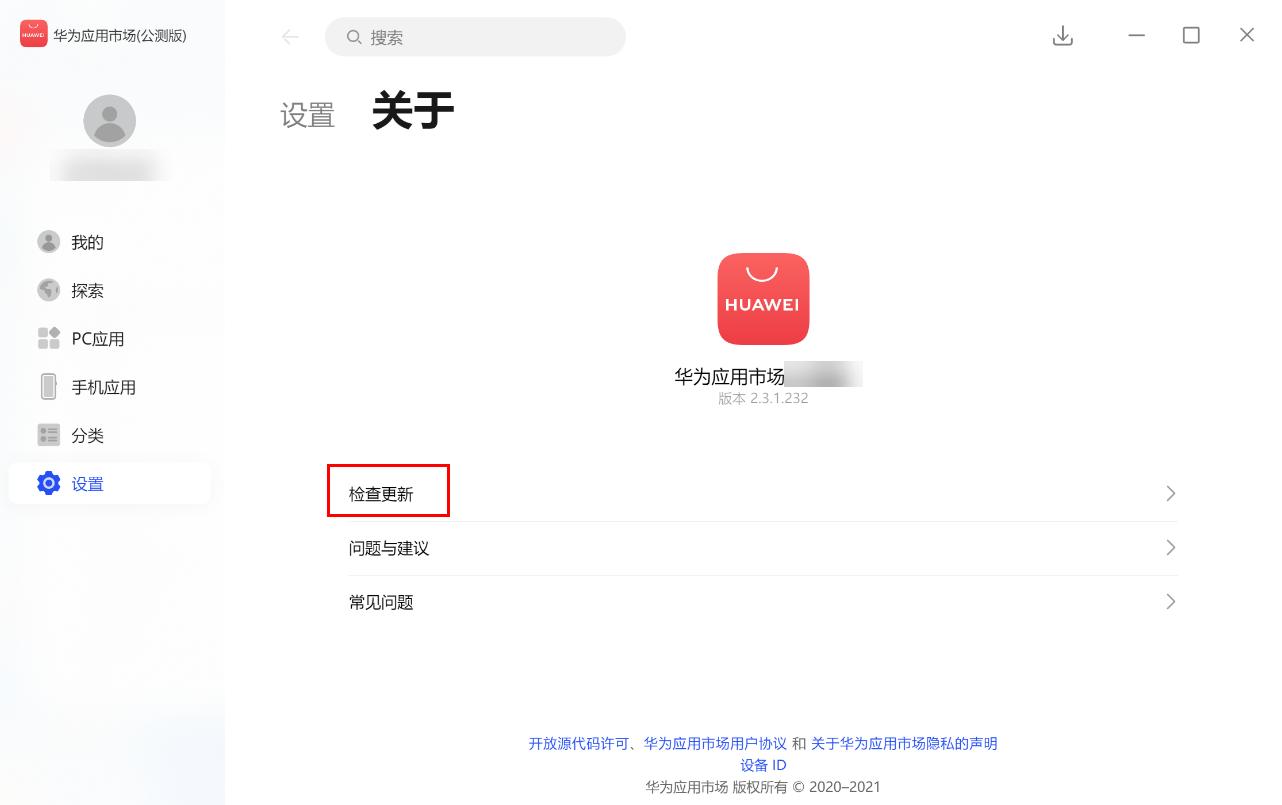This screenshot has width=1282, height=805.
Task: Click the user avatar icon
Action: coord(109,121)
